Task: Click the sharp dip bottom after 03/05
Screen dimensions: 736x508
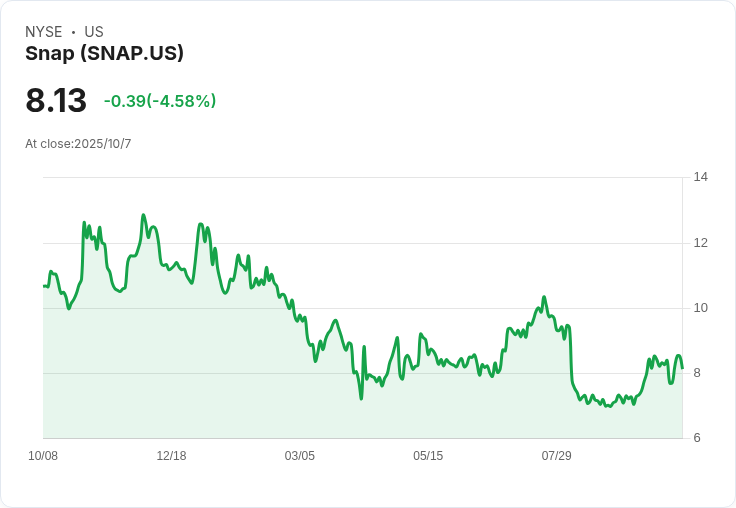Action: point(361,398)
